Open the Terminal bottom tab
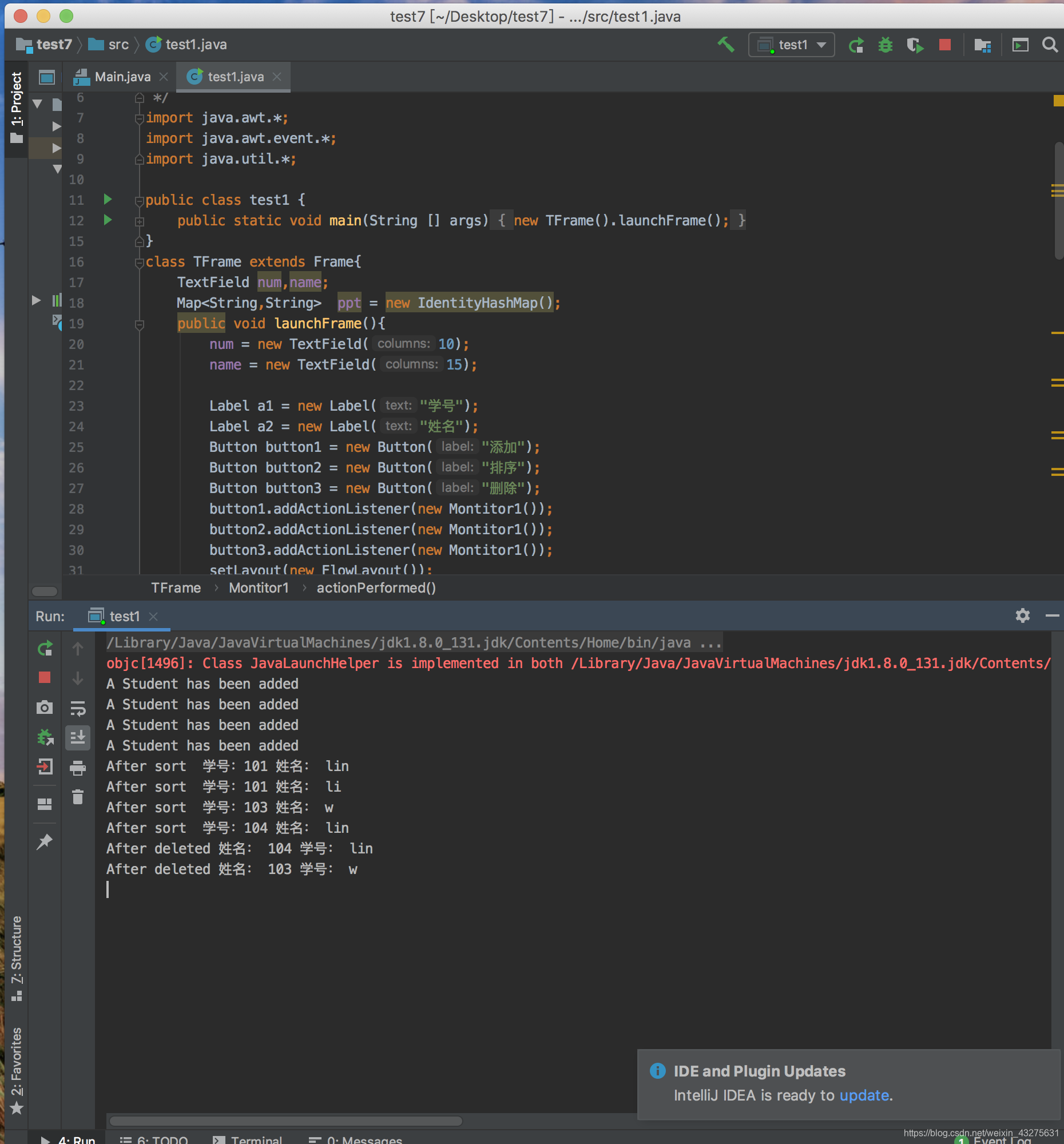The width and height of the screenshot is (1064, 1144). point(248,1139)
